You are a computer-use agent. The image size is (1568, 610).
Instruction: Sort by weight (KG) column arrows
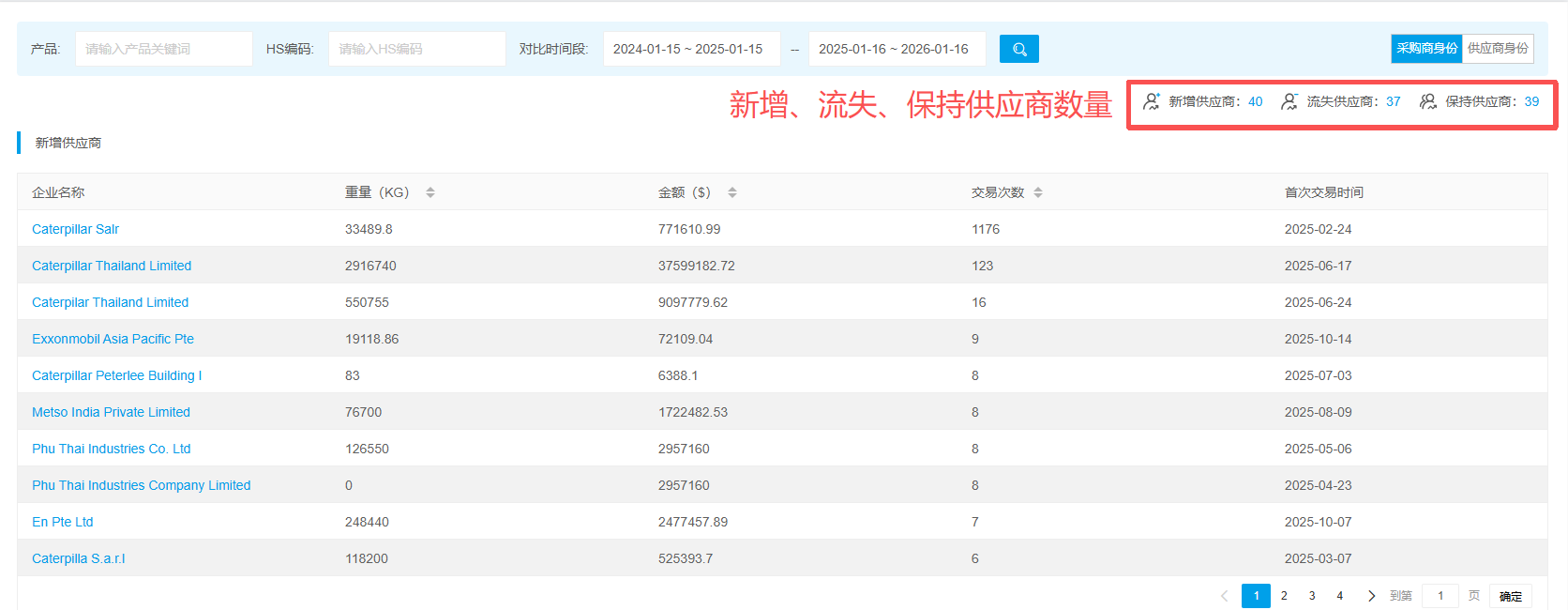[x=430, y=192]
